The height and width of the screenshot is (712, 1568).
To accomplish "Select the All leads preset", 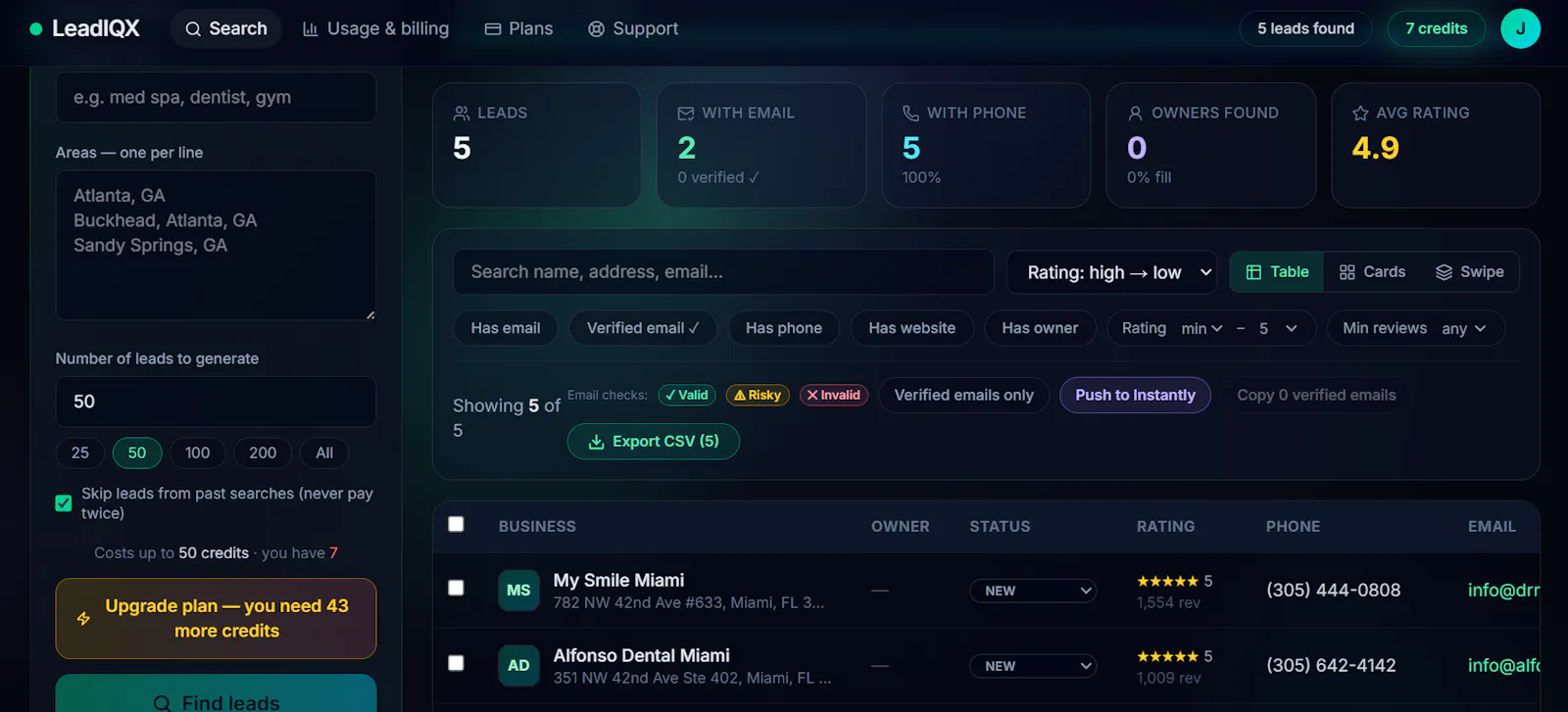I will point(324,452).
